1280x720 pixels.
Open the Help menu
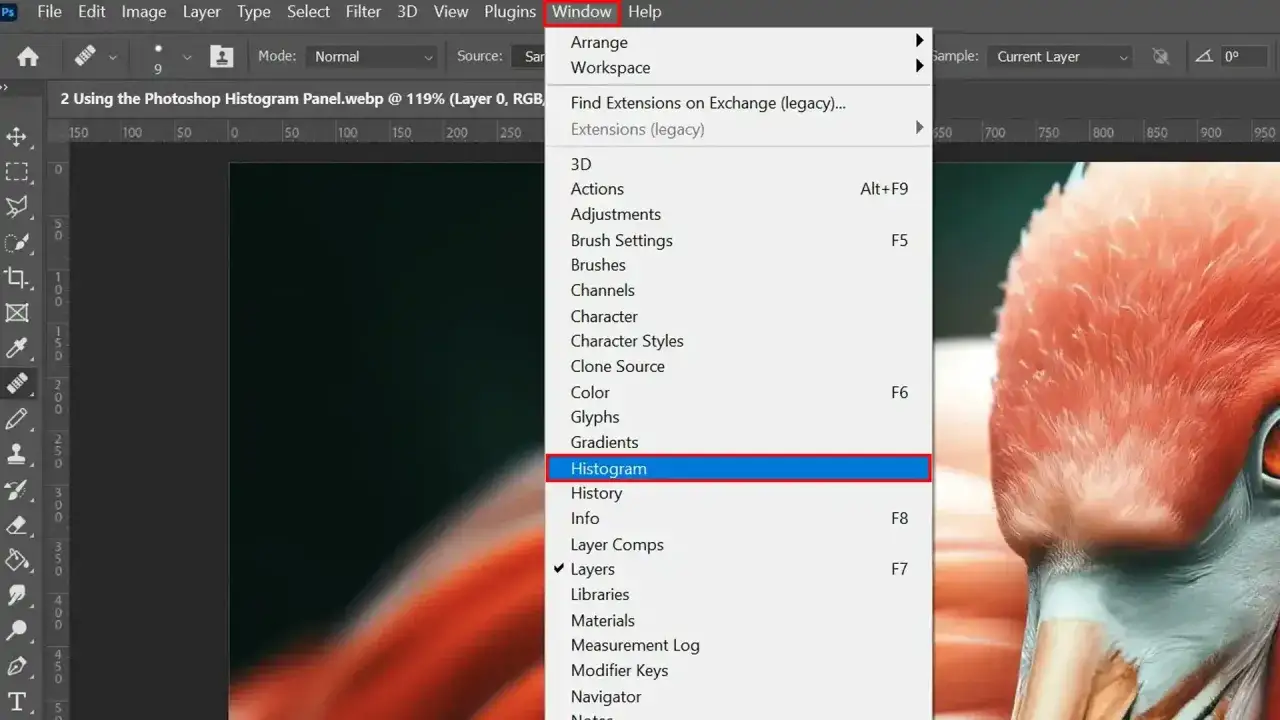pyautogui.click(x=645, y=12)
